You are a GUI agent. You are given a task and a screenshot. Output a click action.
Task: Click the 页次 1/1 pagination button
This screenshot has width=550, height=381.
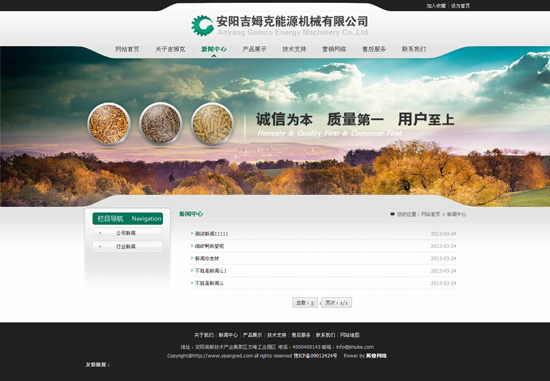pos(337,303)
